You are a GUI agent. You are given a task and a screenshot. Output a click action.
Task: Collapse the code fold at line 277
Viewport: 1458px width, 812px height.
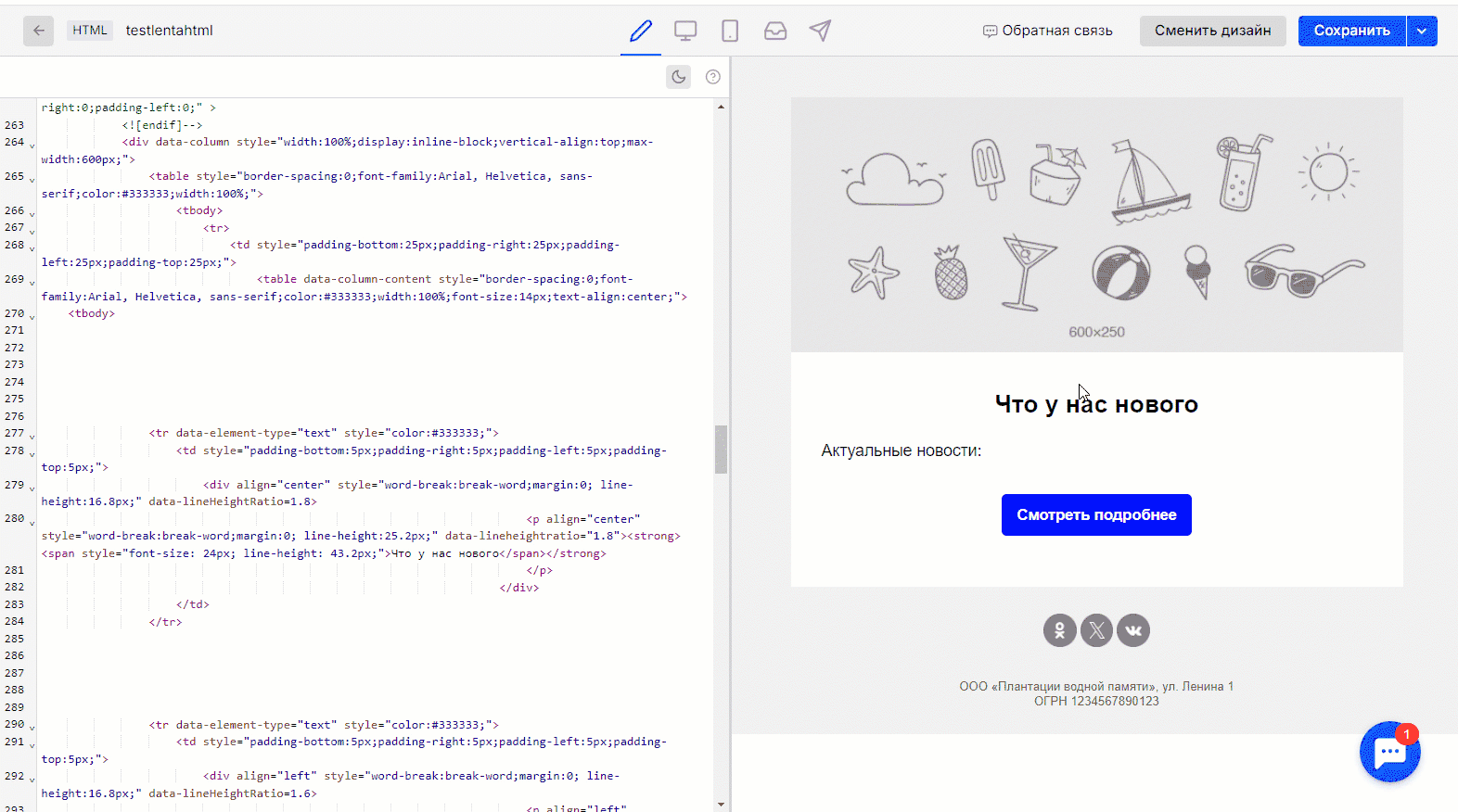pos(32,436)
